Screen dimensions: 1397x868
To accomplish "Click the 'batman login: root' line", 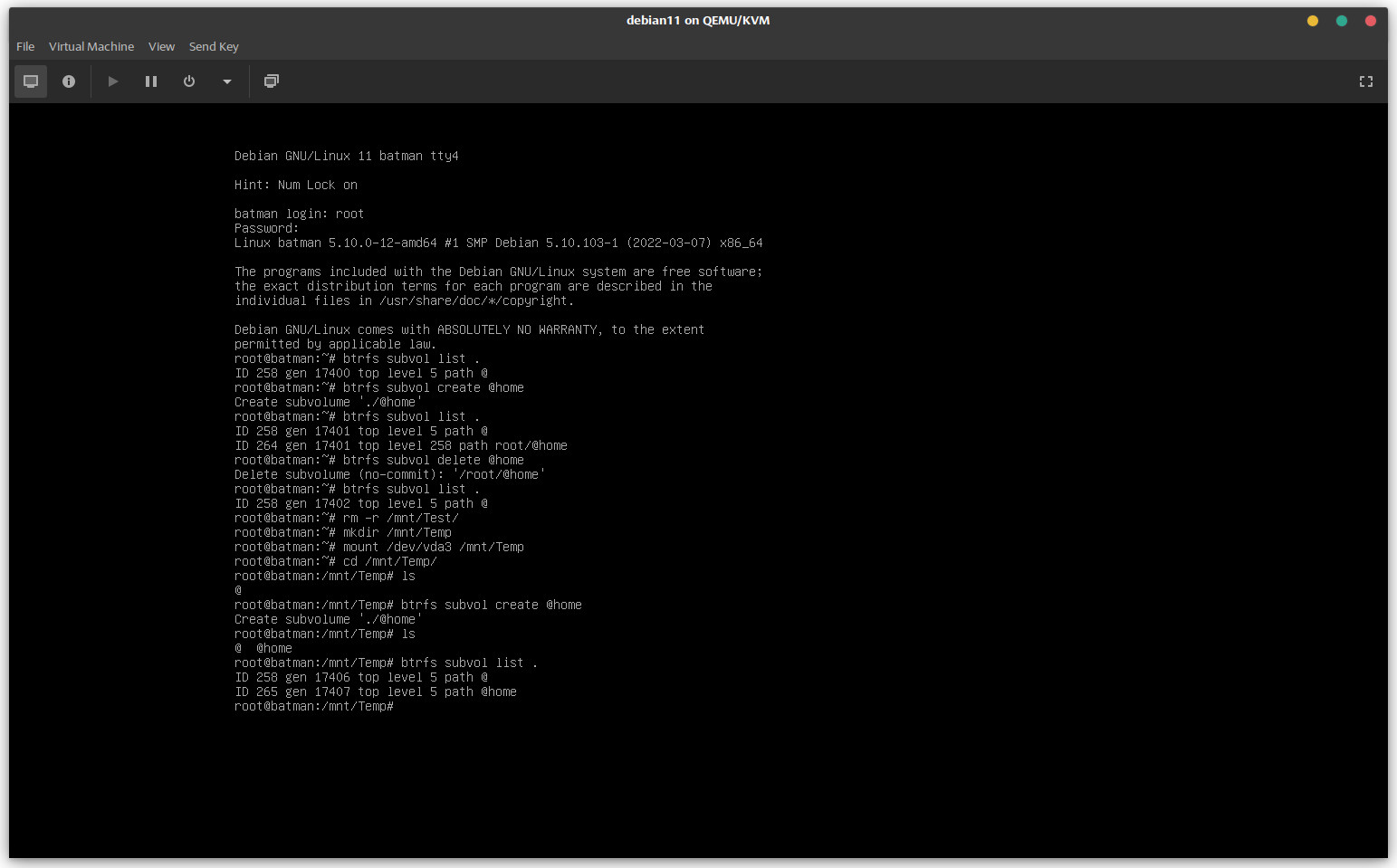I will pyautogui.click(x=299, y=214).
